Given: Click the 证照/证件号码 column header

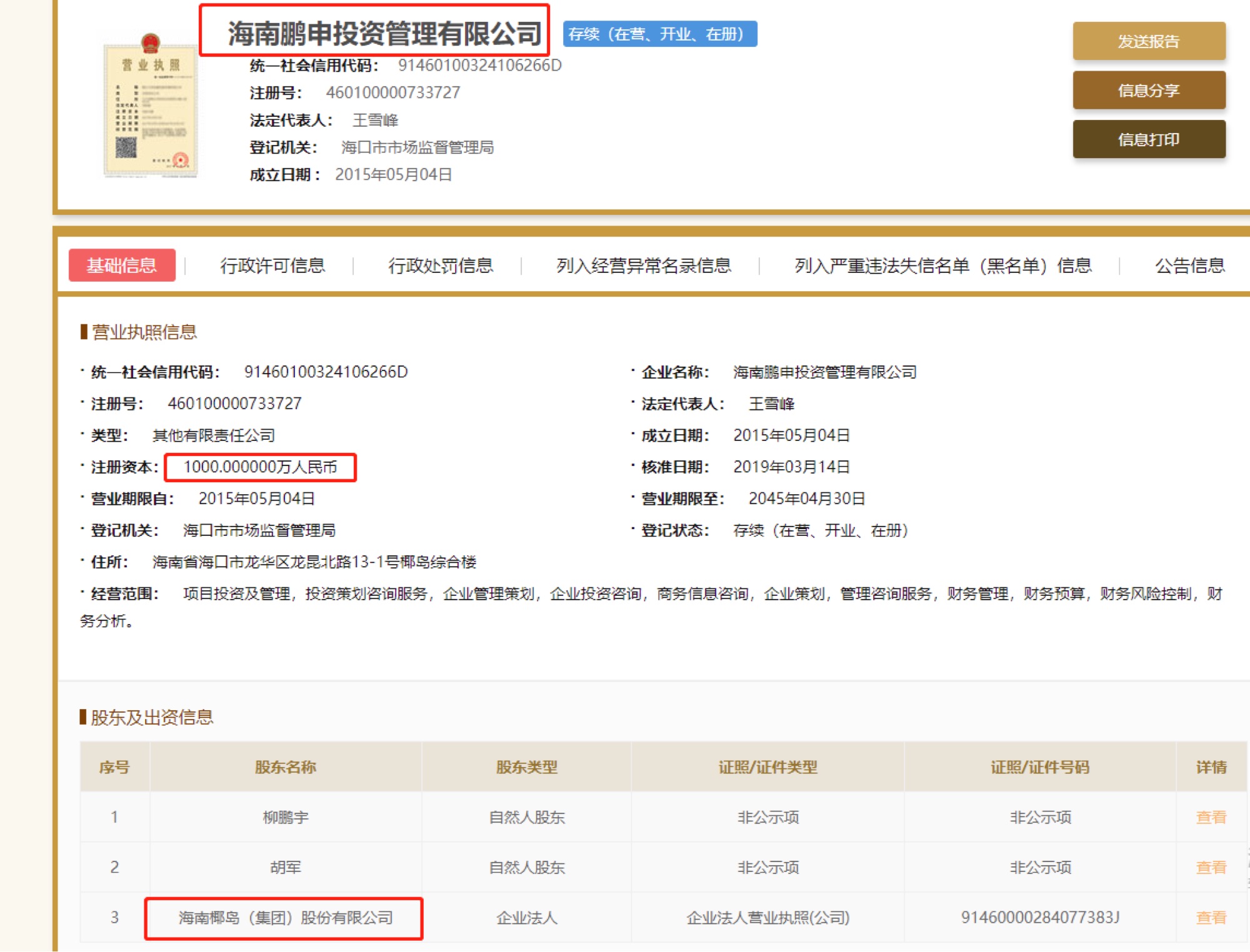Looking at the screenshot, I should click(1040, 767).
